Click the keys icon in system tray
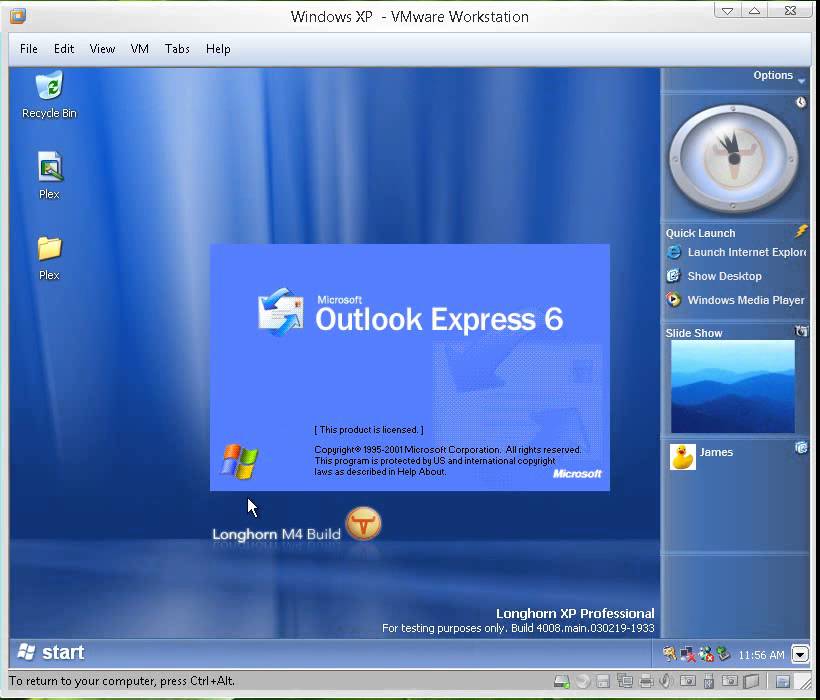The width and height of the screenshot is (820, 700). pyautogui.click(x=670, y=653)
